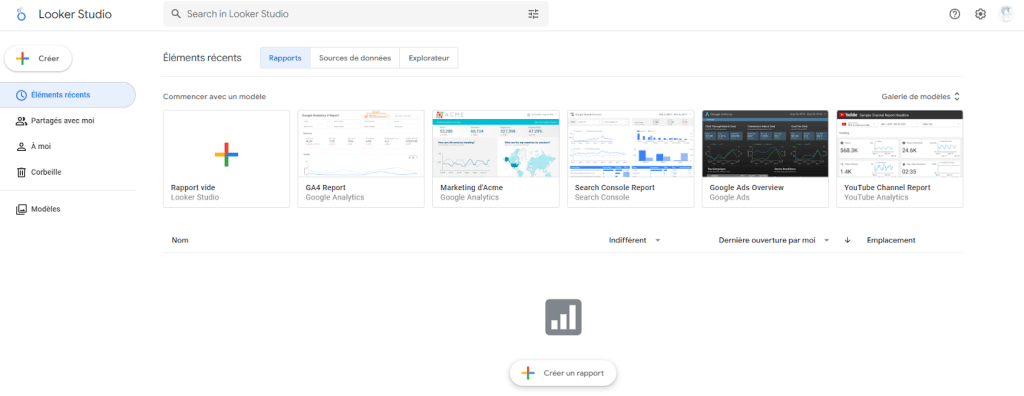1024x396 pixels.
Task: Open the GA4 Report template
Action: 361,159
